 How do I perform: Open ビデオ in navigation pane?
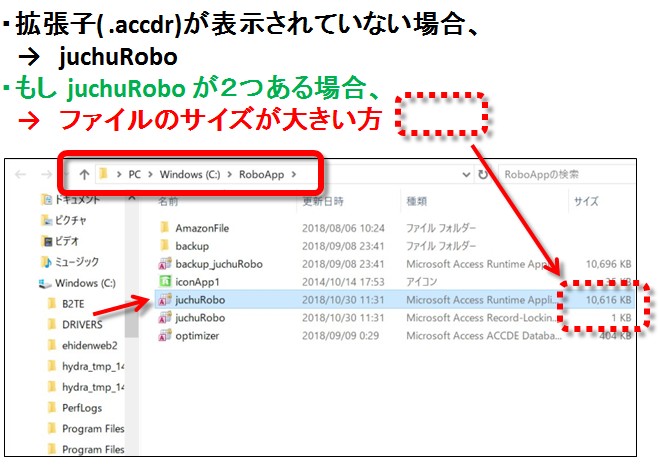pos(67,241)
